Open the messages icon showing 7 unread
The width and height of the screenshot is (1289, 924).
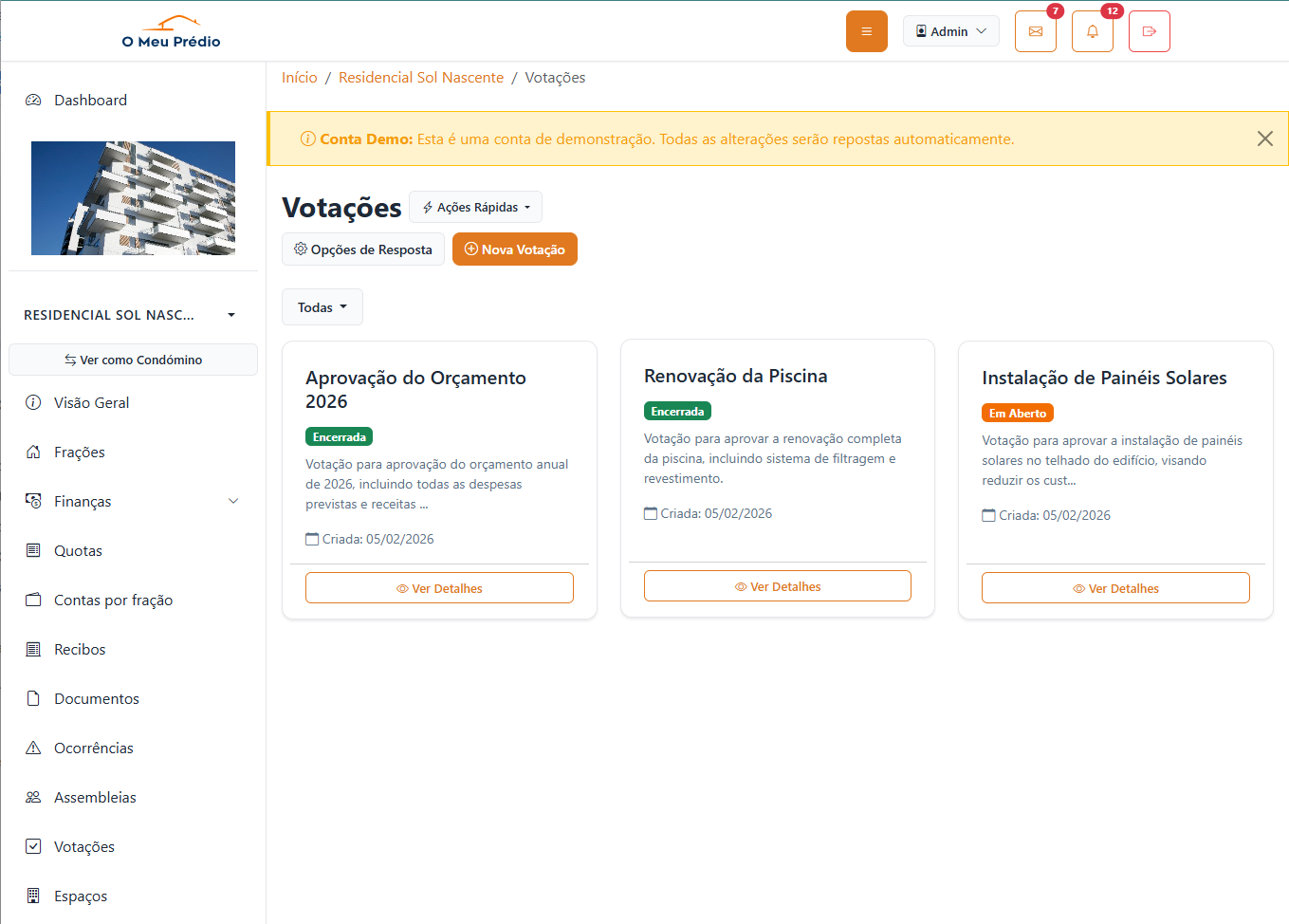pyautogui.click(x=1035, y=31)
